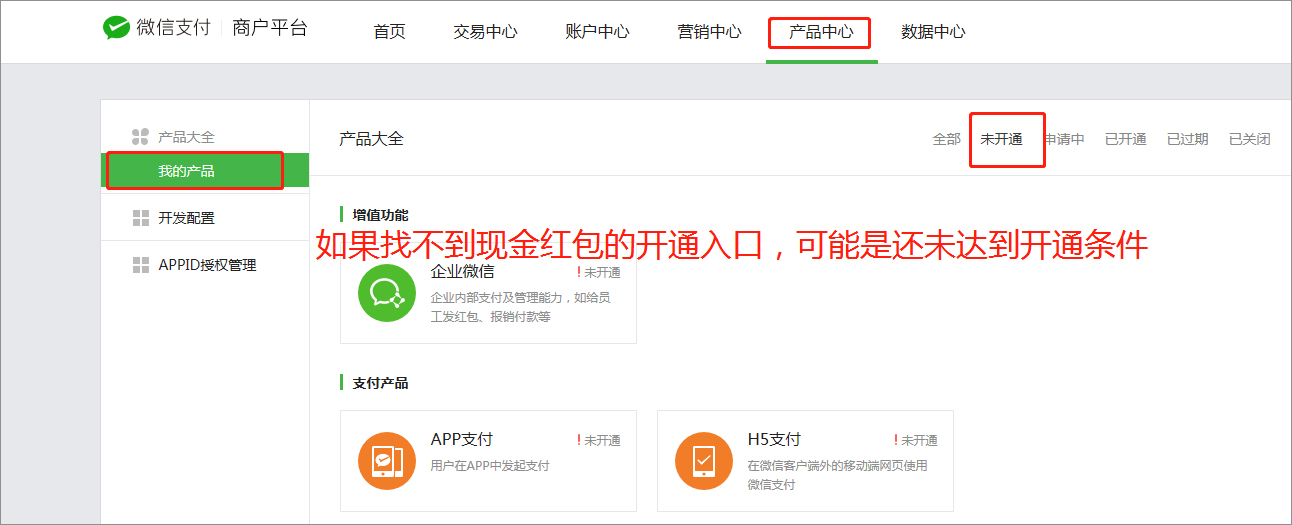Click the 商户平台 header text
The height and width of the screenshot is (525, 1292).
pyautogui.click(x=270, y=28)
